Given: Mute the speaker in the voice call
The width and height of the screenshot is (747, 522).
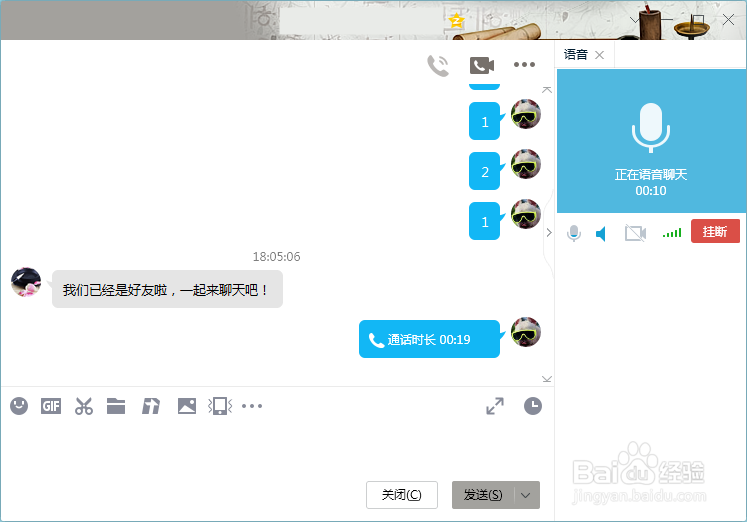Looking at the screenshot, I should 601,233.
